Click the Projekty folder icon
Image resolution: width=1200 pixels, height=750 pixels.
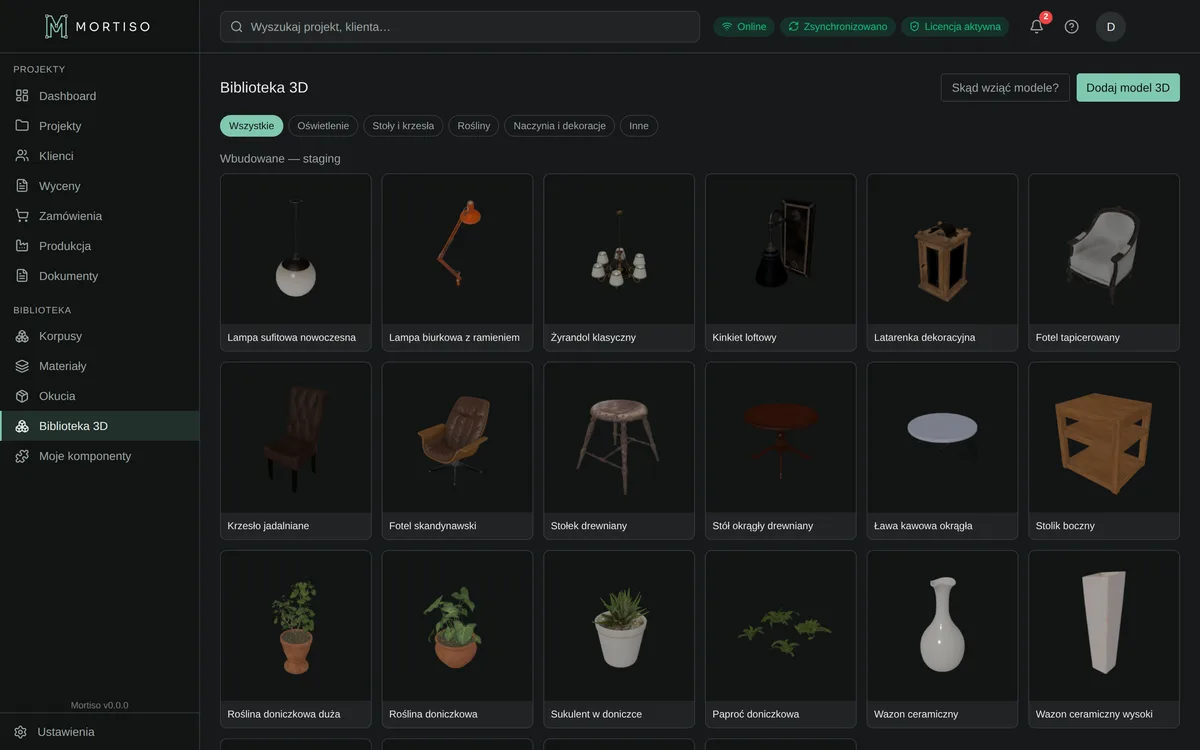pos(22,126)
